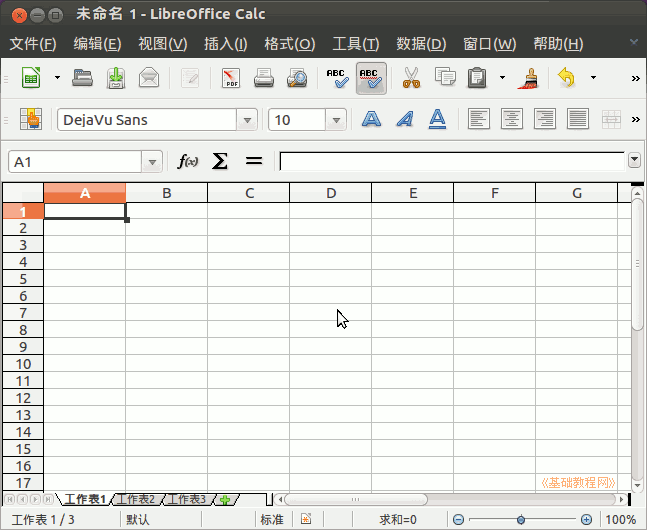Expand the DejaVu Sans font name dropdown
This screenshot has width=647, height=530.
click(247, 120)
